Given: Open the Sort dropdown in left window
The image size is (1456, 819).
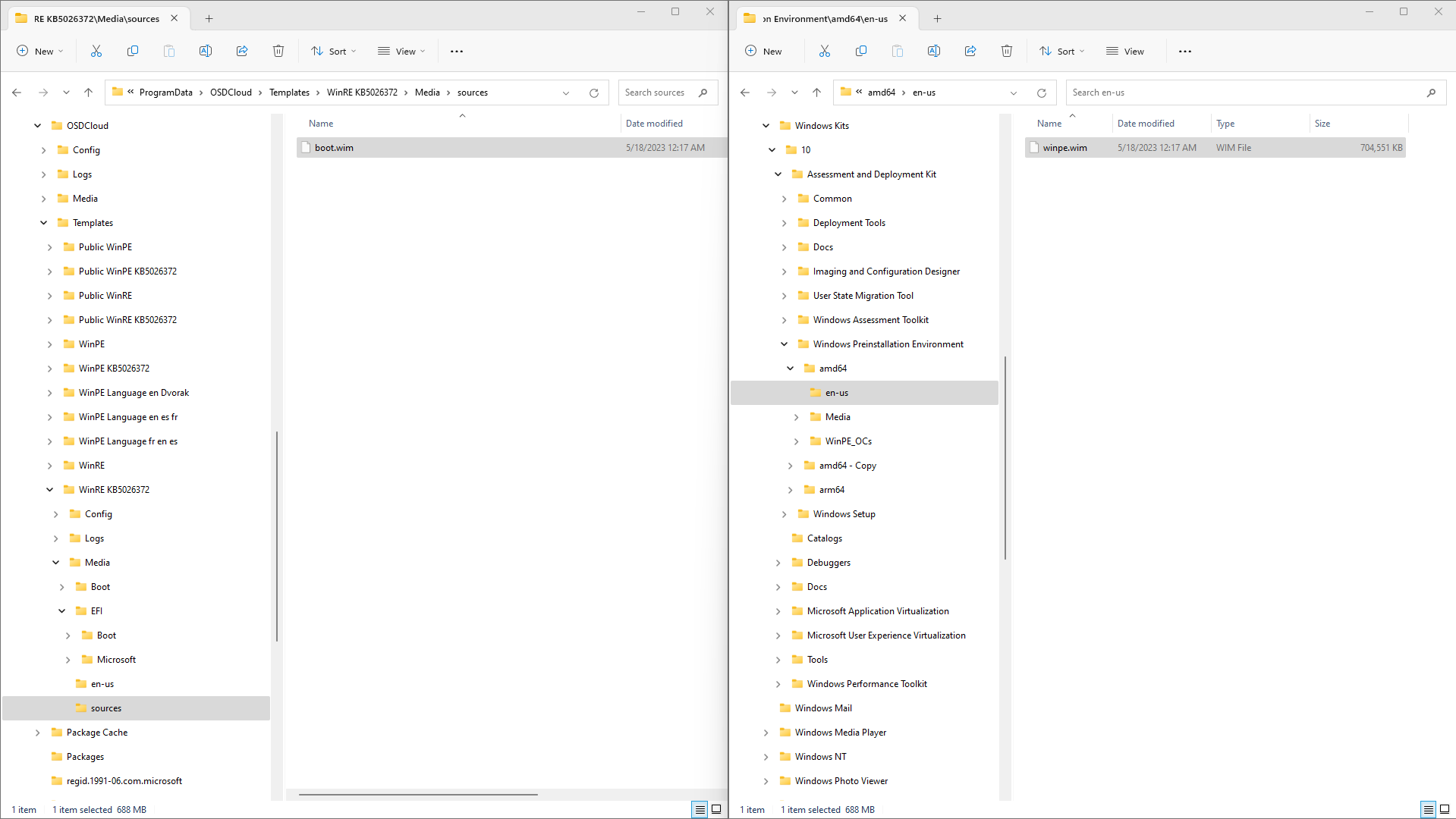Looking at the screenshot, I should tap(333, 52).
